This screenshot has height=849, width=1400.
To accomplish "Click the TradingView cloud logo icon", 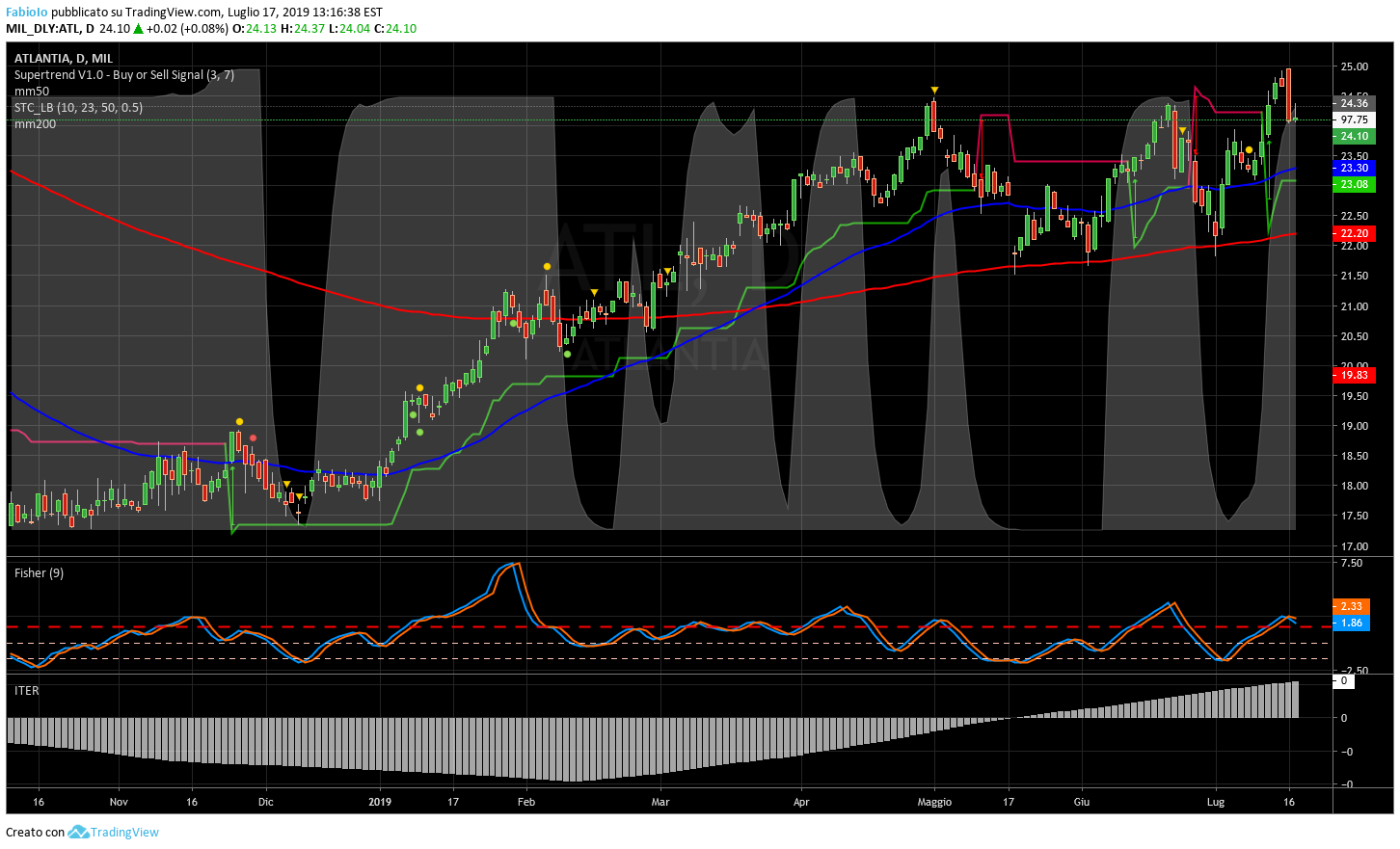I will 78,832.
